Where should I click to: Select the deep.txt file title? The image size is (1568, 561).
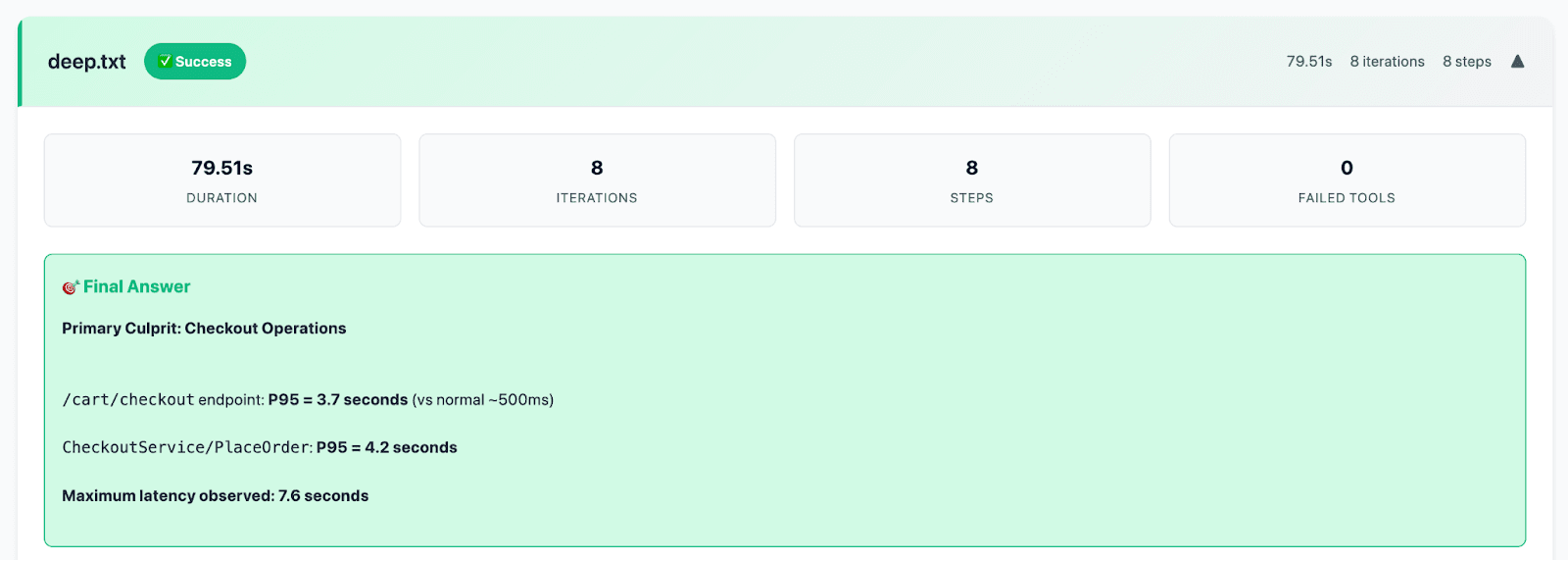87,62
